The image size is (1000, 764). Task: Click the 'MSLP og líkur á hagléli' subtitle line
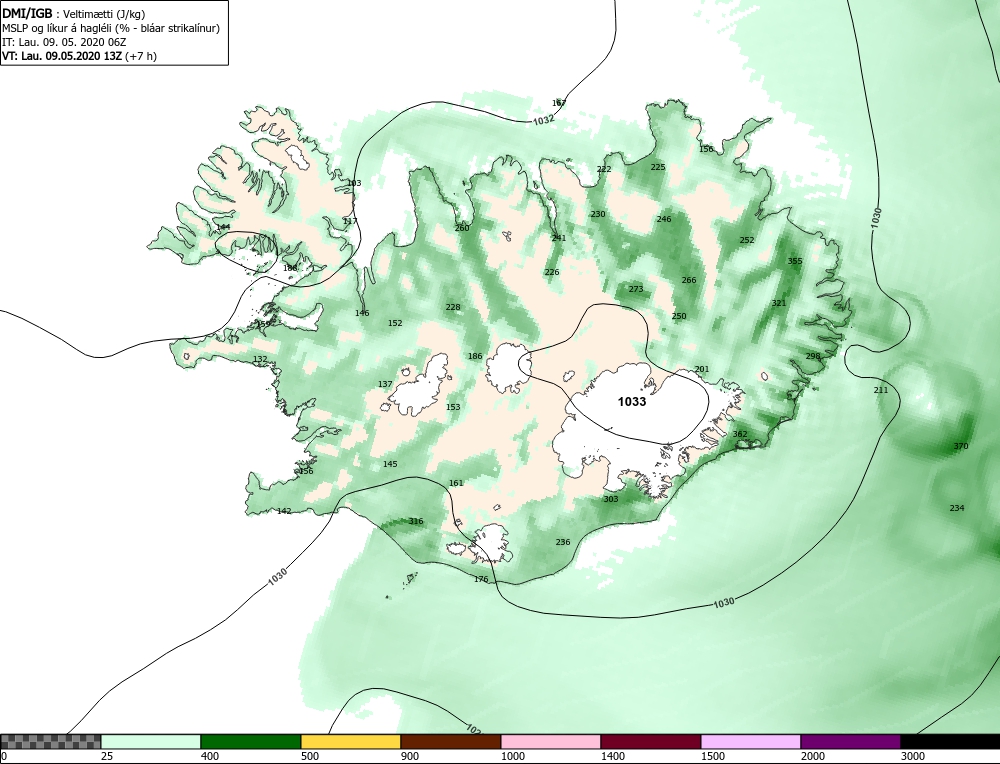tap(111, 29)
